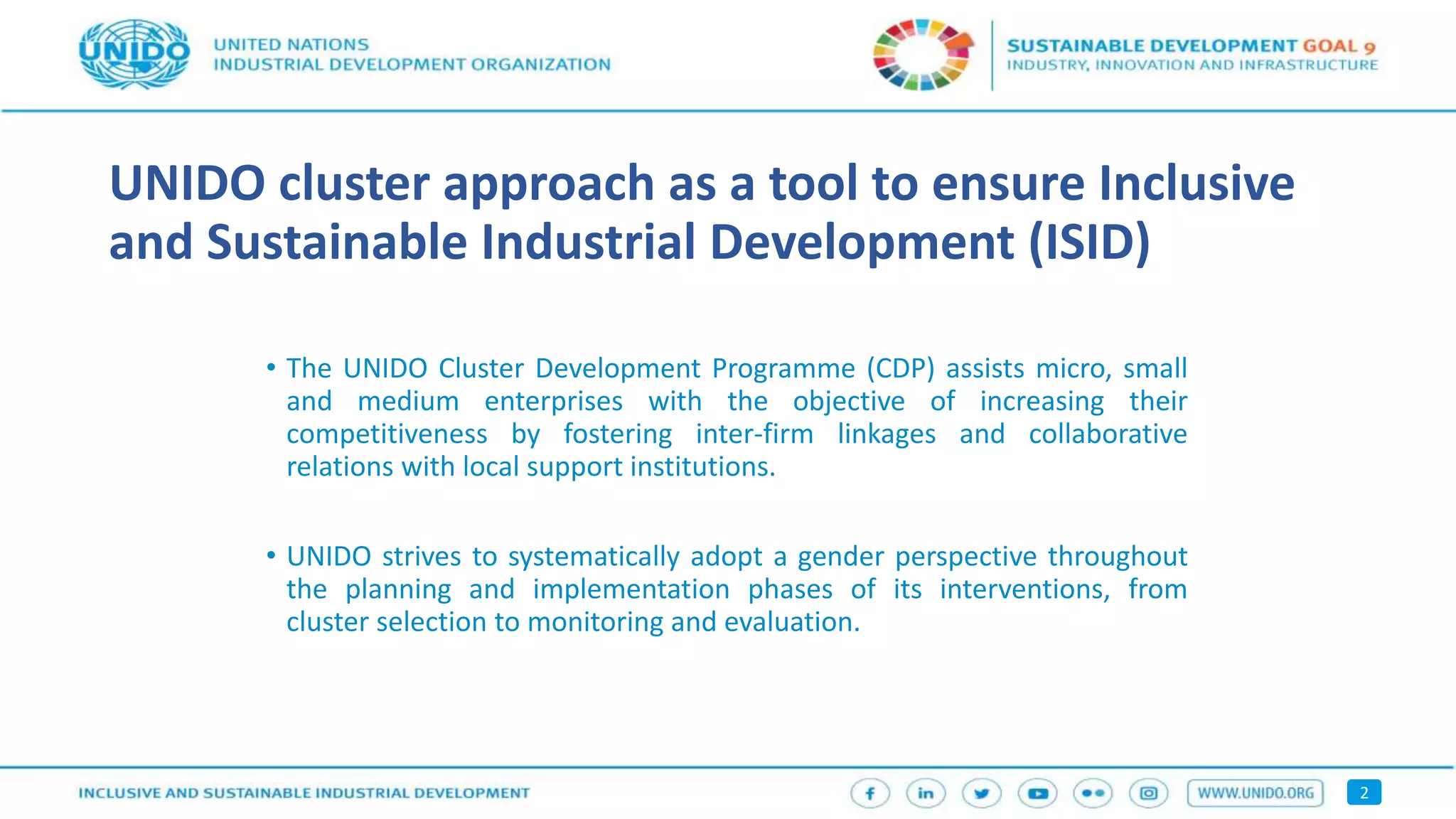Select the gender perspective bullet paragraph
Screen dimensions: 1456x819
point(736,589)
